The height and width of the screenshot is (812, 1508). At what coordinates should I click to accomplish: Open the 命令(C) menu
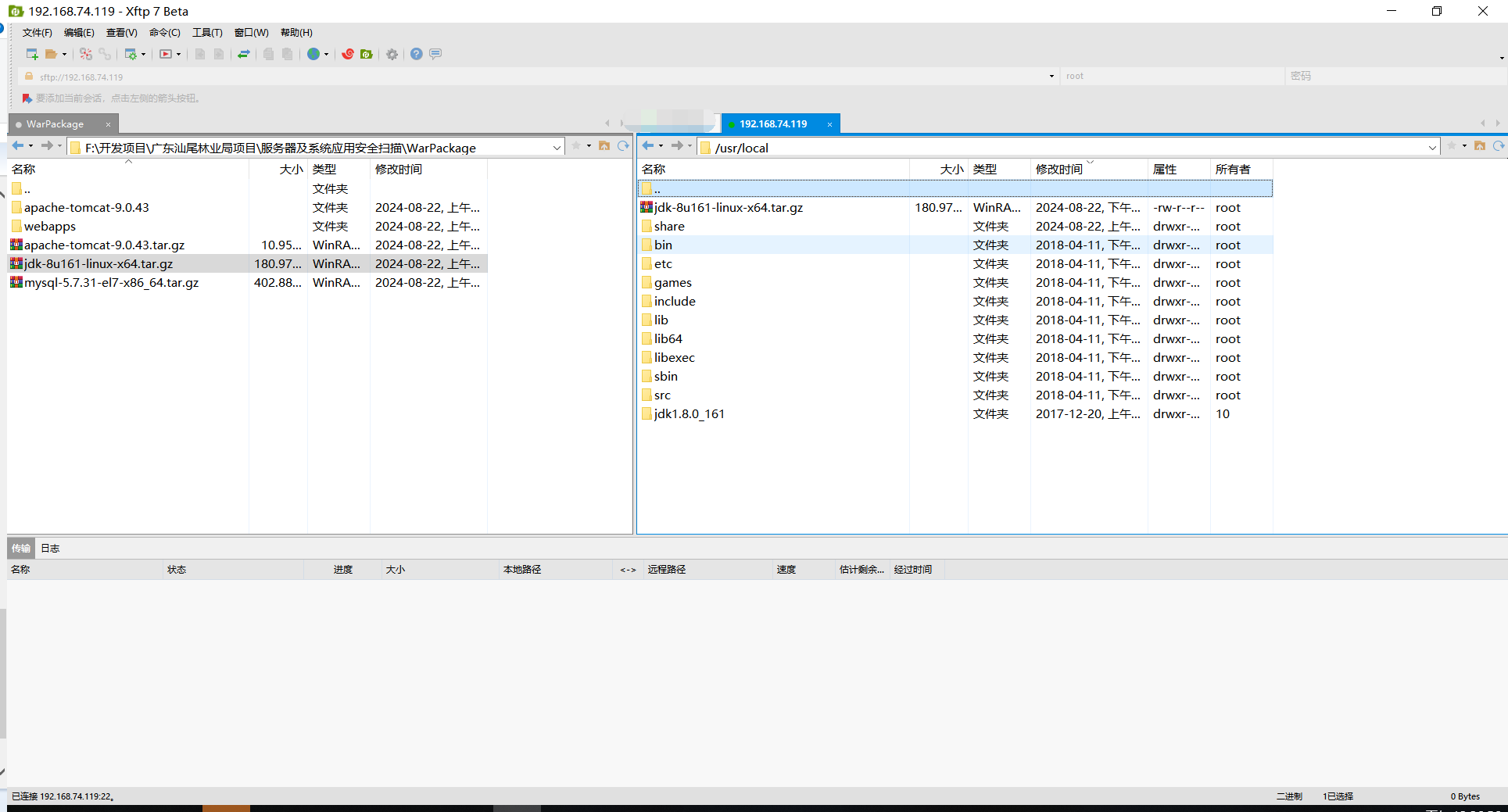164,33
